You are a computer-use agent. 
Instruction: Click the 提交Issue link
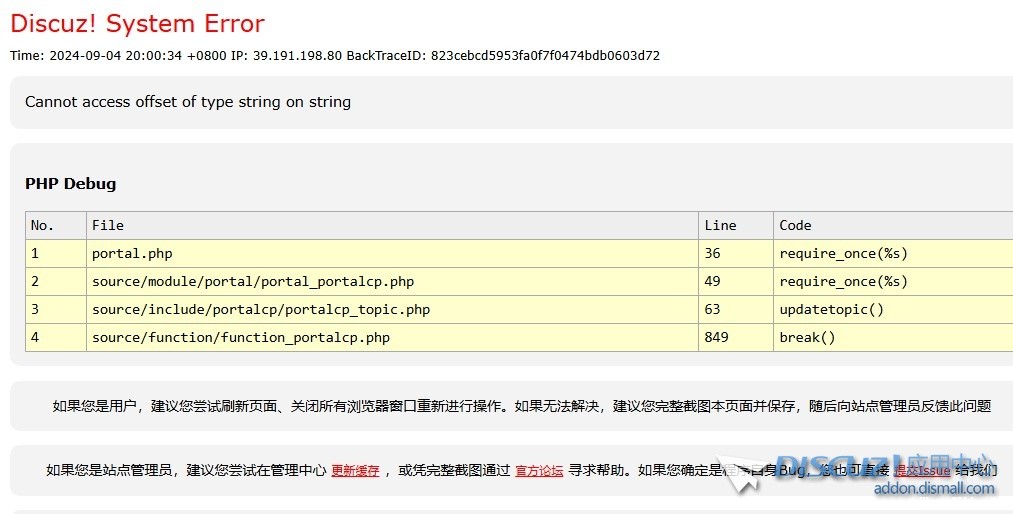point(921,471)
